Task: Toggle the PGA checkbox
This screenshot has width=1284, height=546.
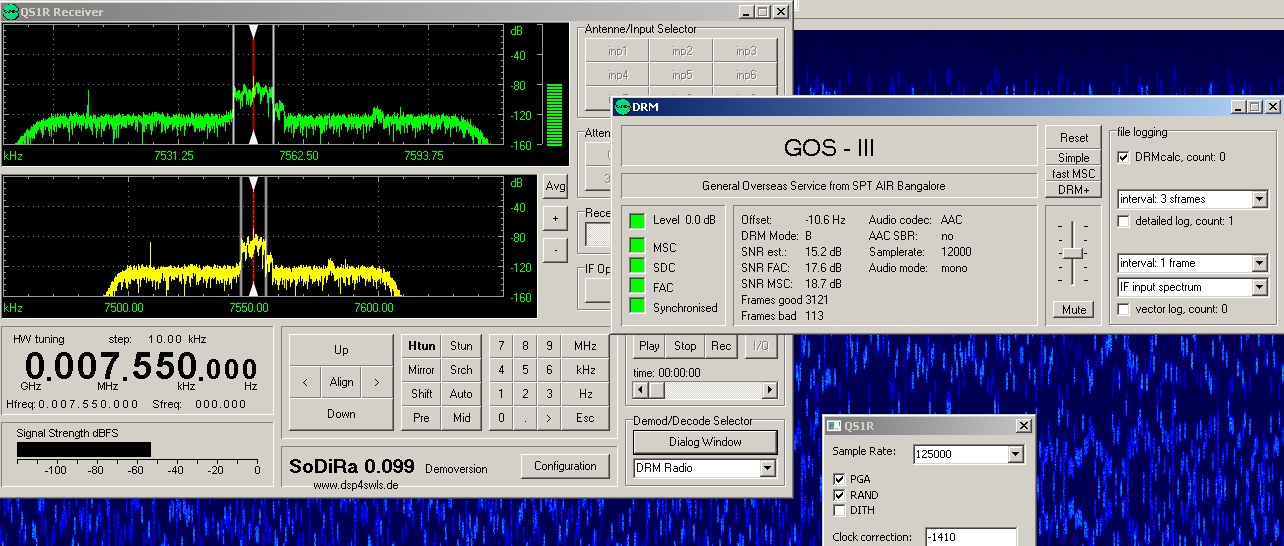Action: 840,479
